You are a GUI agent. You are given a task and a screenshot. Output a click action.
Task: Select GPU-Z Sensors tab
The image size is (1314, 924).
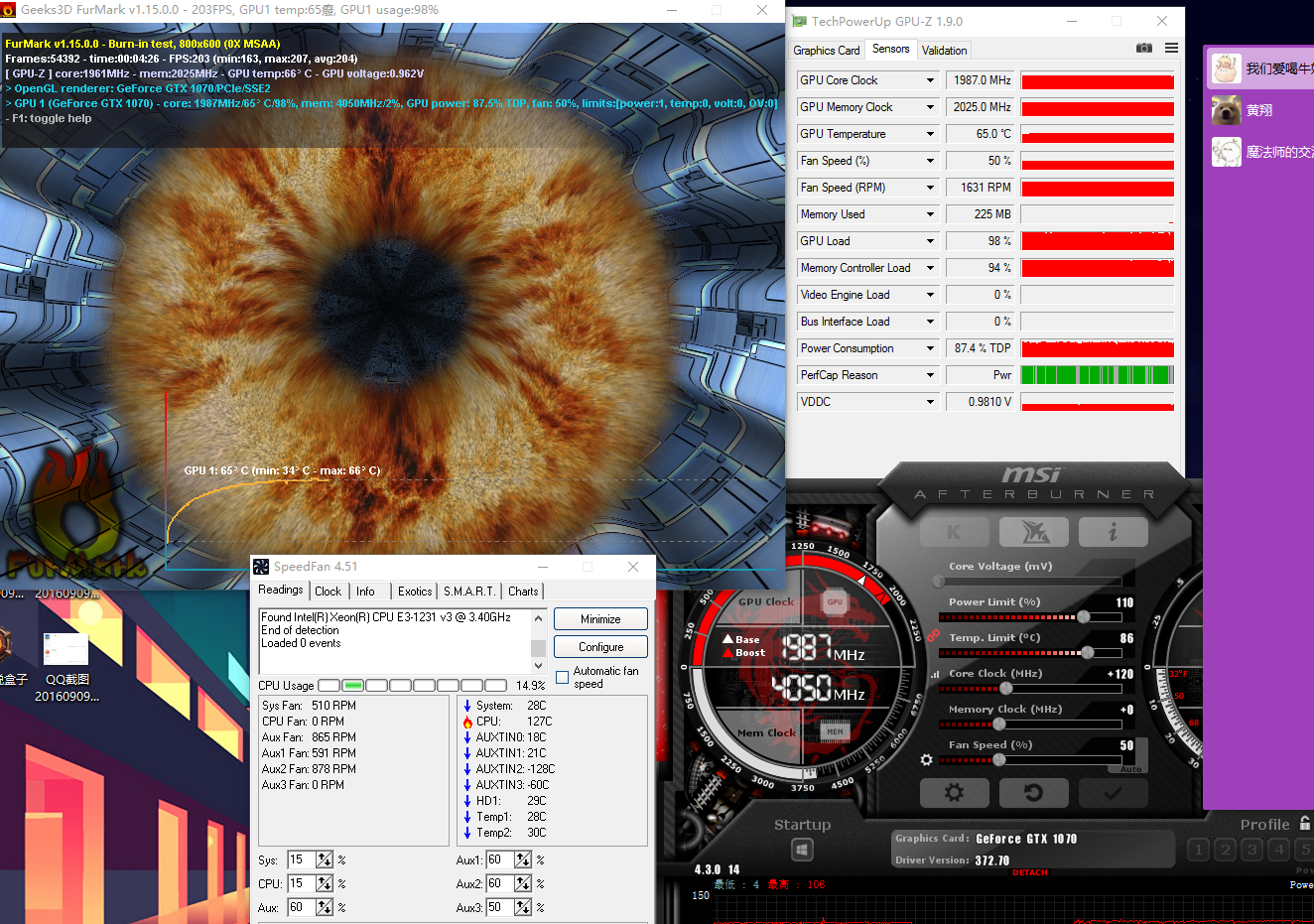(x=890, y=49)
